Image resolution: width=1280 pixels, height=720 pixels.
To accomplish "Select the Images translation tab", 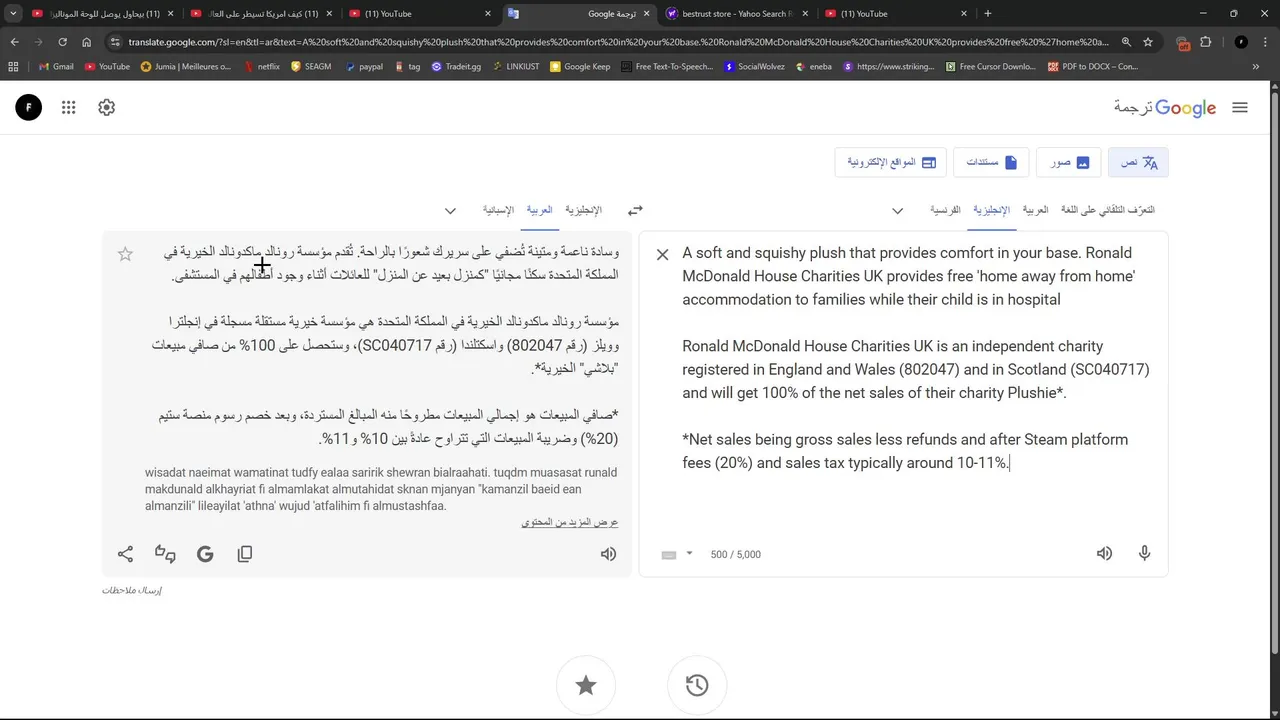I will pyautogui.click(x=1069, y=162).
